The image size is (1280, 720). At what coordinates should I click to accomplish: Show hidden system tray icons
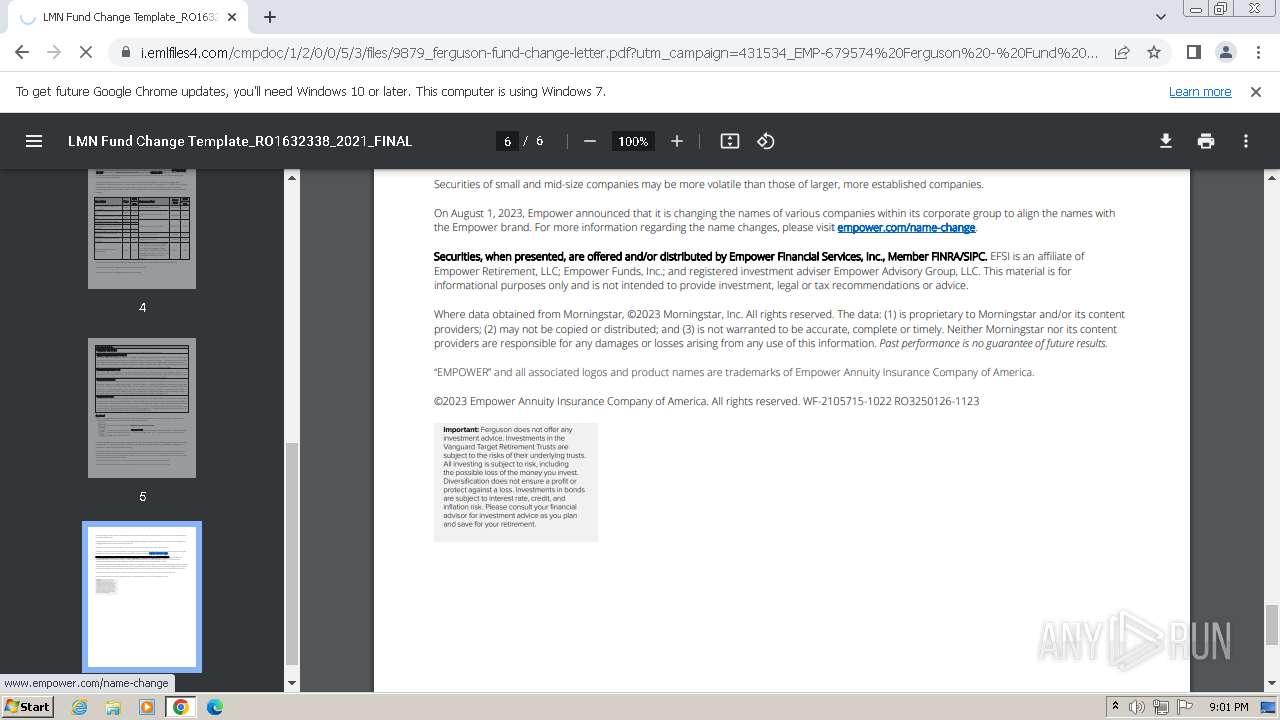click(x=1115, y=707)
